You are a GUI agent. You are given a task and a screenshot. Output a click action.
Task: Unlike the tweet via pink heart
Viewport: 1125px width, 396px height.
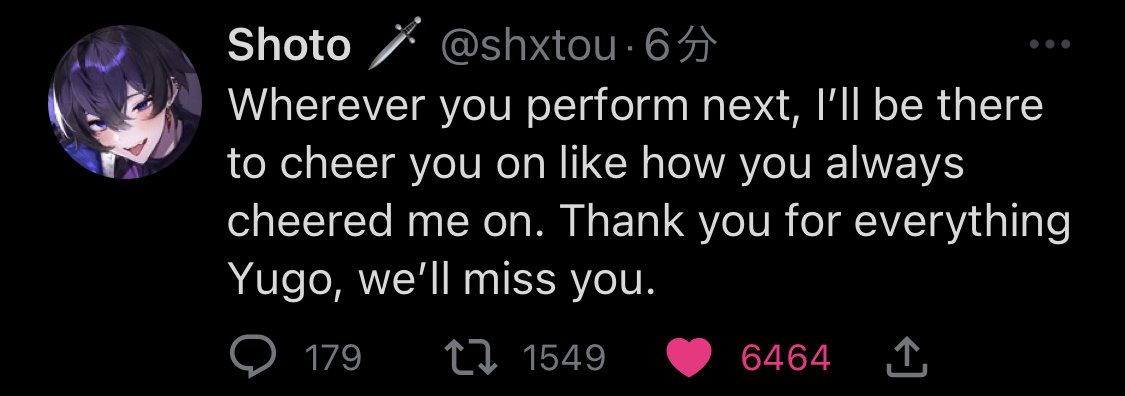[x=688, y=358]
